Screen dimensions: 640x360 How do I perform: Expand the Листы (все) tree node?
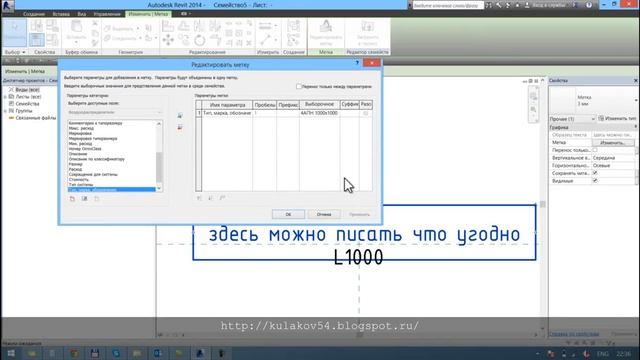[x=5, y=97]
